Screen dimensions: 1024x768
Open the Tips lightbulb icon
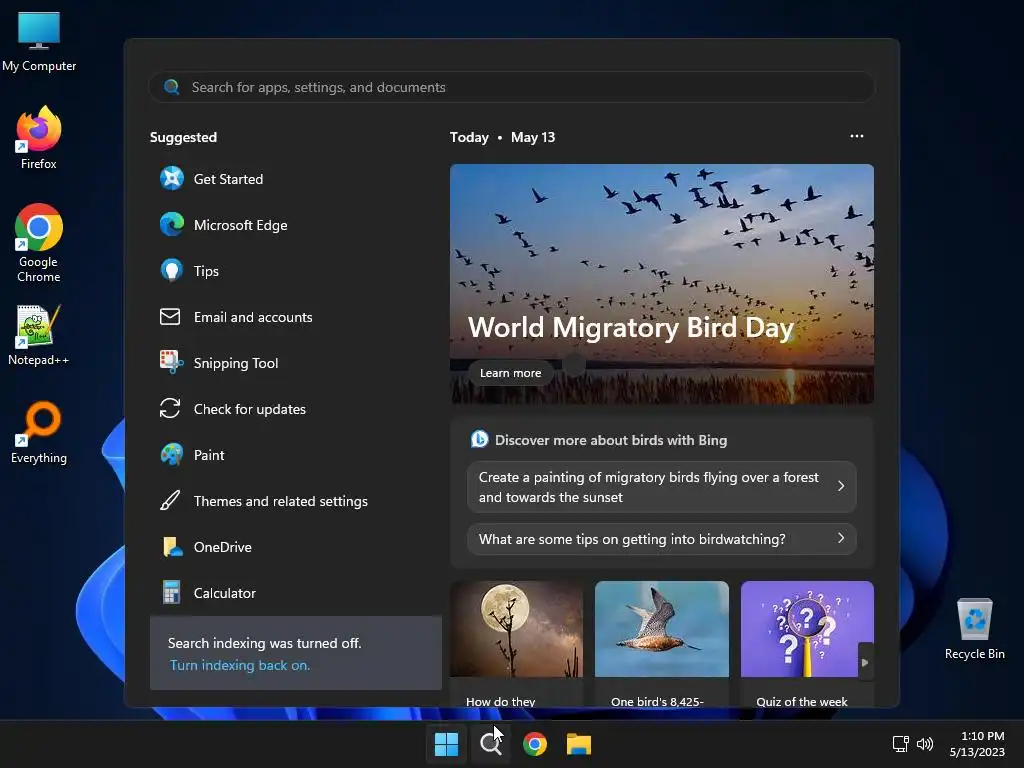[x=172, y=270]
